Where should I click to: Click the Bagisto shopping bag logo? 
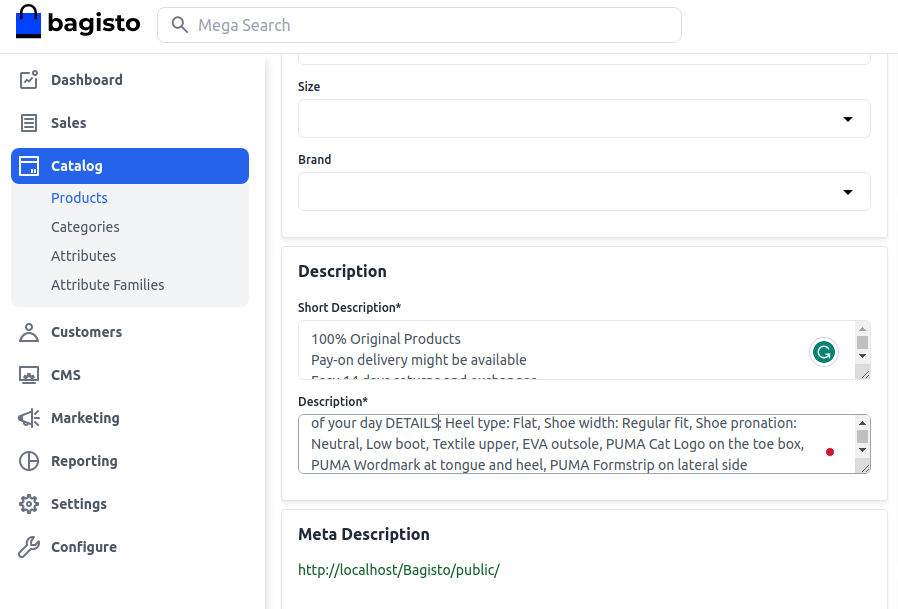(29, 22)
